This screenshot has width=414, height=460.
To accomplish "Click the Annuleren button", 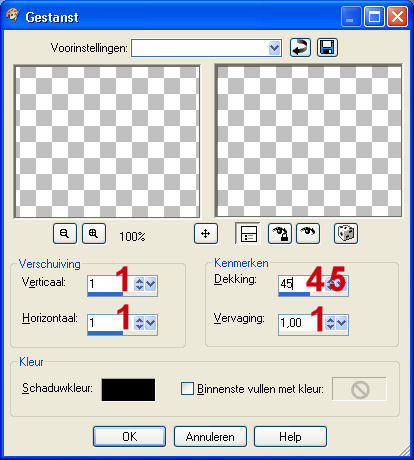I will click(210, 436).
